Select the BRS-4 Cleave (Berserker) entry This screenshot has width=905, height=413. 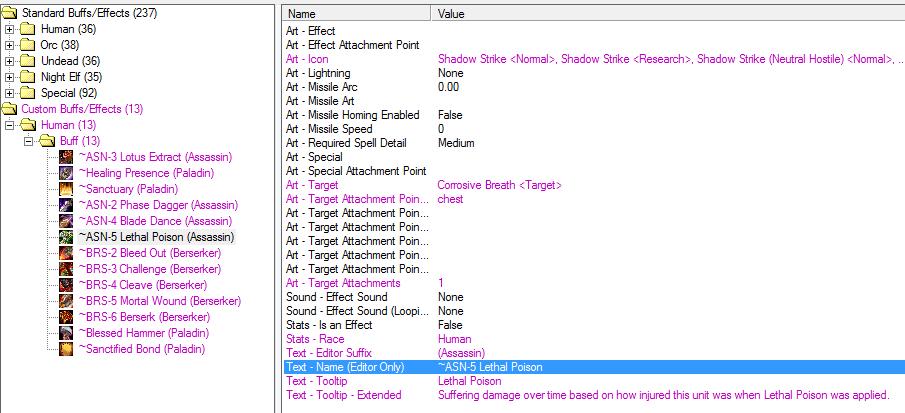(x=143, y=285)
